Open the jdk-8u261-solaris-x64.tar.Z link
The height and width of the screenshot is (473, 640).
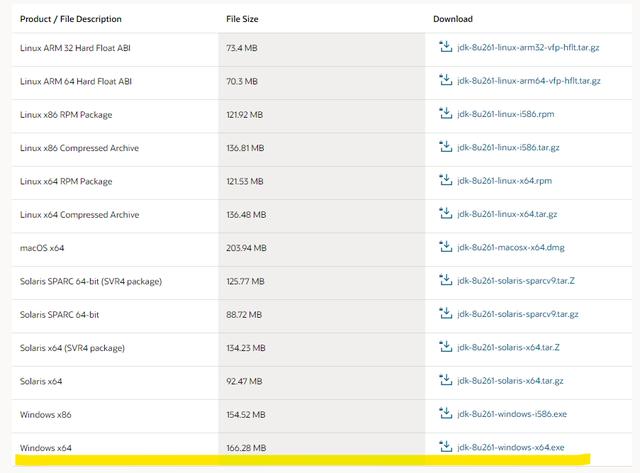pos(508,347)
